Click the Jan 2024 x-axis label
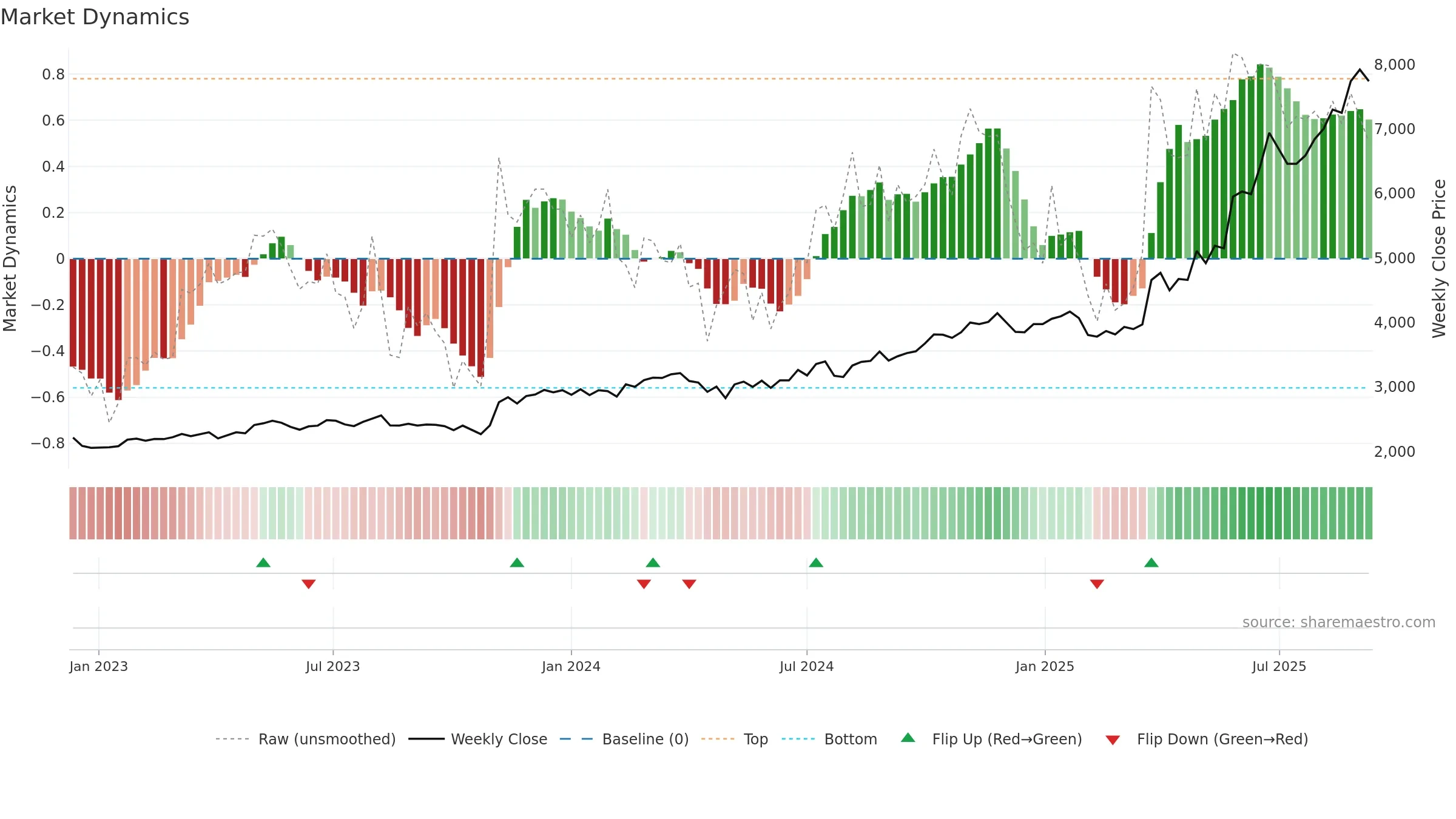Screen dimensions: 1456x819 pyautogui.click(x=571, y=666)
